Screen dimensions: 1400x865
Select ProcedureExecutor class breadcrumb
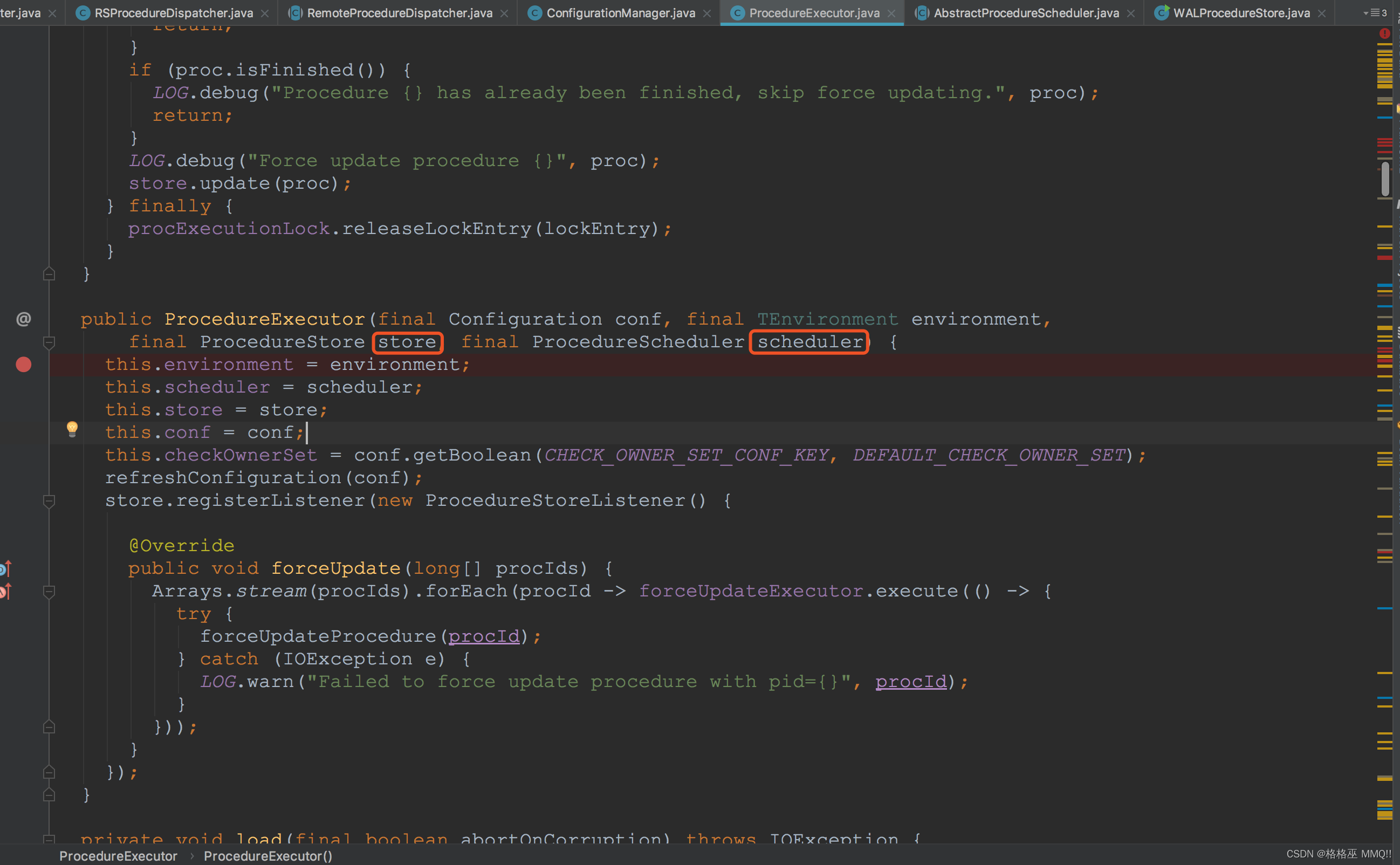(x=119, y=856)
